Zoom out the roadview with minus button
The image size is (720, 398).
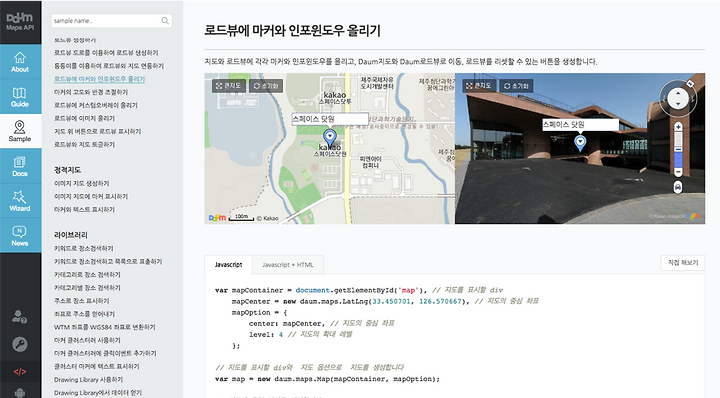click(x=678, y=172)
